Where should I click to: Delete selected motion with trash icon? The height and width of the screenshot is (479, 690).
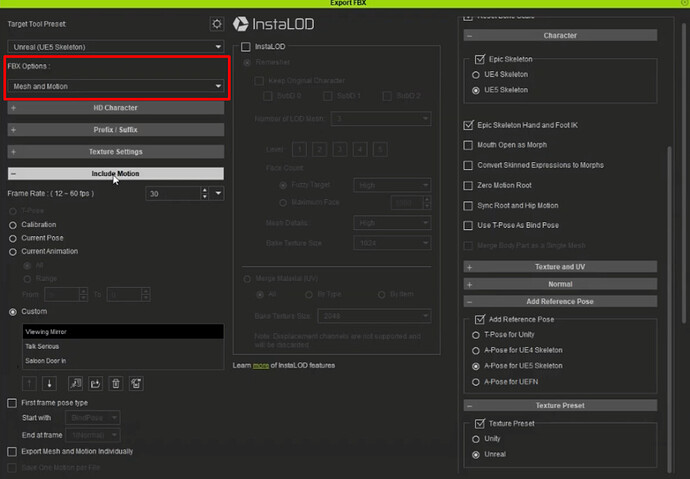click(116, 384)
